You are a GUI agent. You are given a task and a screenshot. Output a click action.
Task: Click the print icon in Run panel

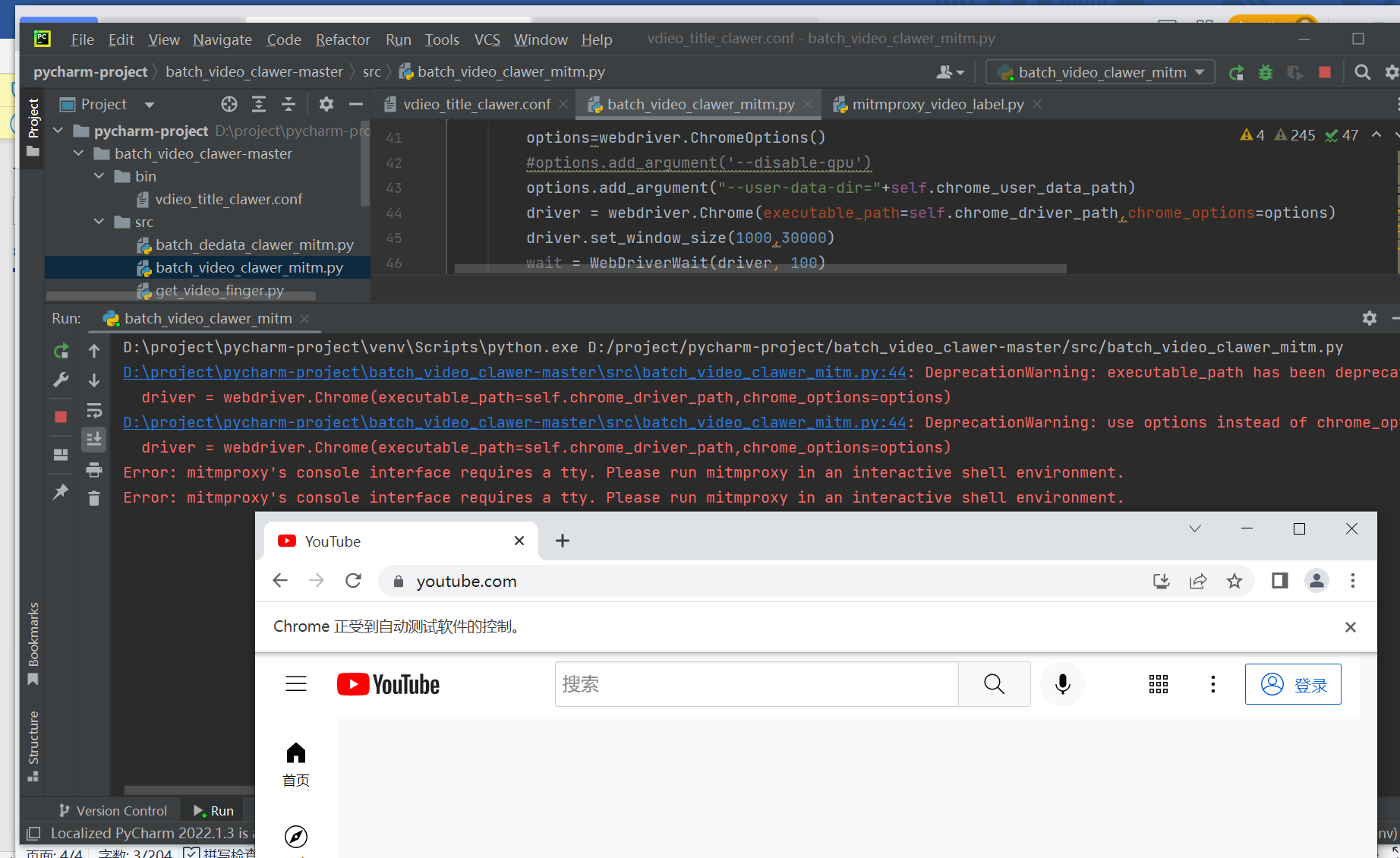(x=94, y=470)
